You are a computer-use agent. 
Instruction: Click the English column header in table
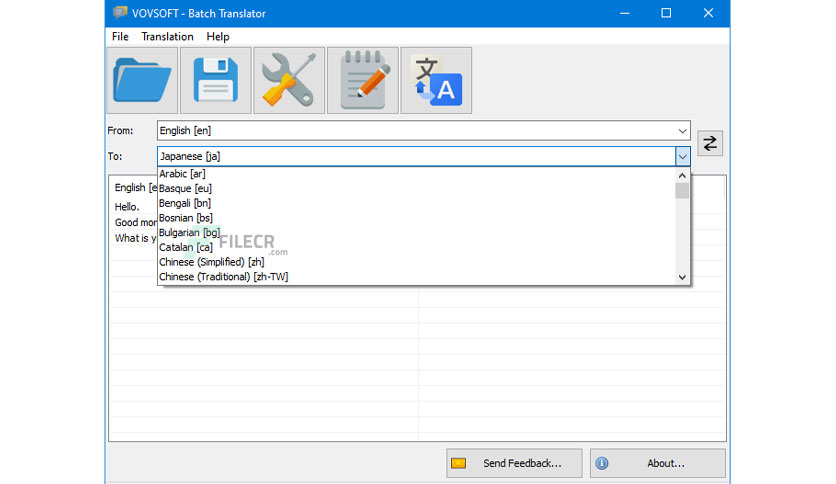[x=134, y=188]
